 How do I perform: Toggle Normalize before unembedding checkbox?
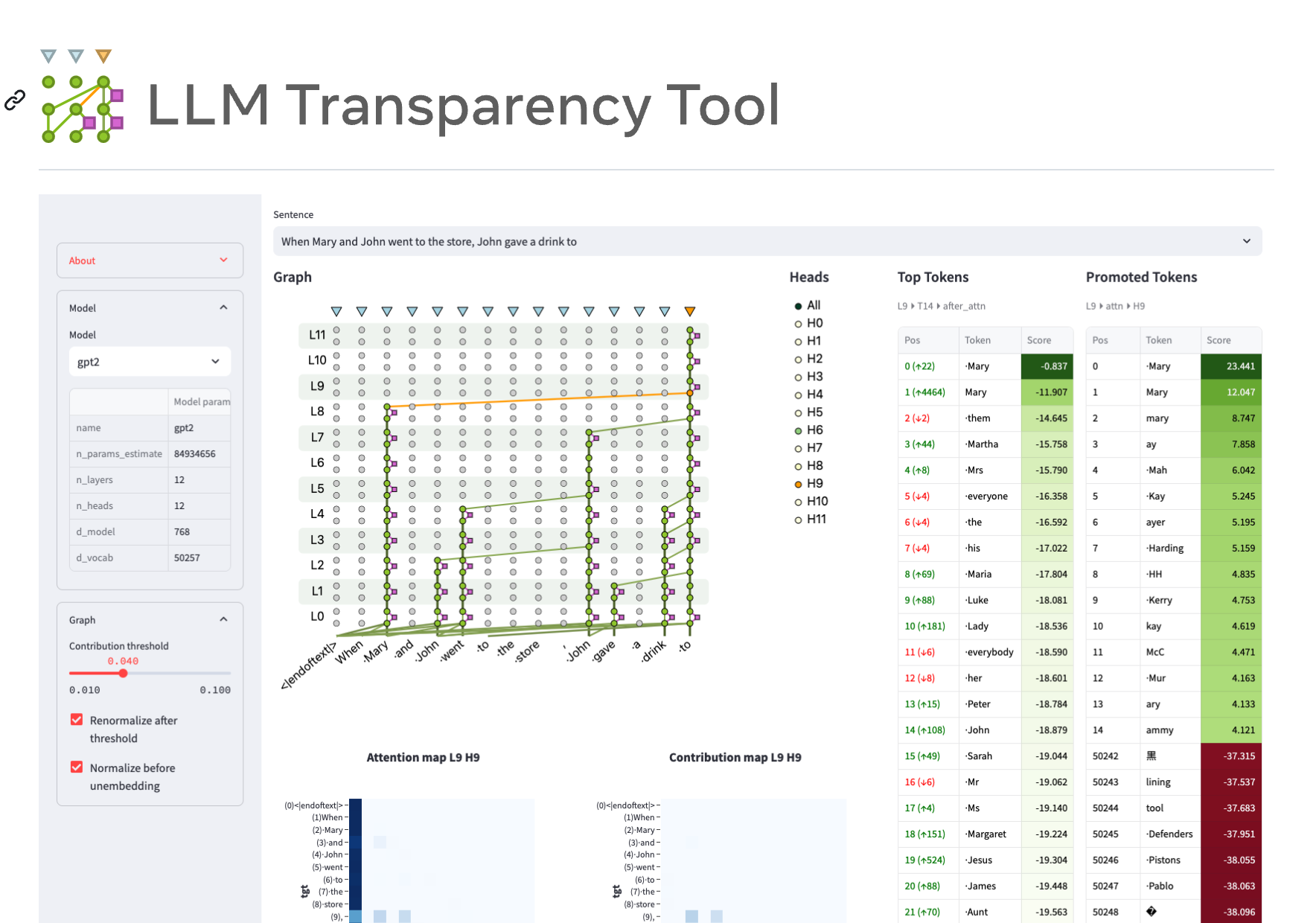pos(77,767)
